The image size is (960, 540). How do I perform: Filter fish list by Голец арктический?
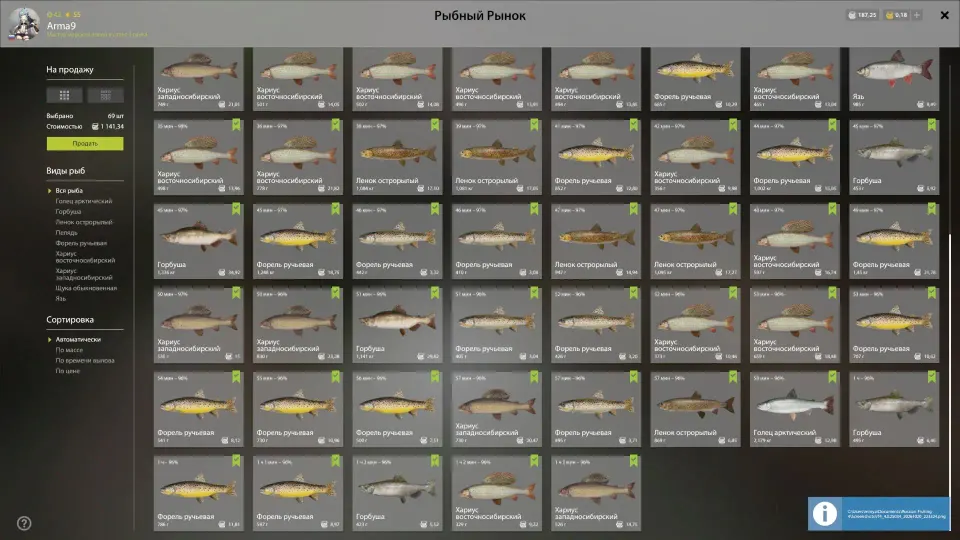coord(84,201)
